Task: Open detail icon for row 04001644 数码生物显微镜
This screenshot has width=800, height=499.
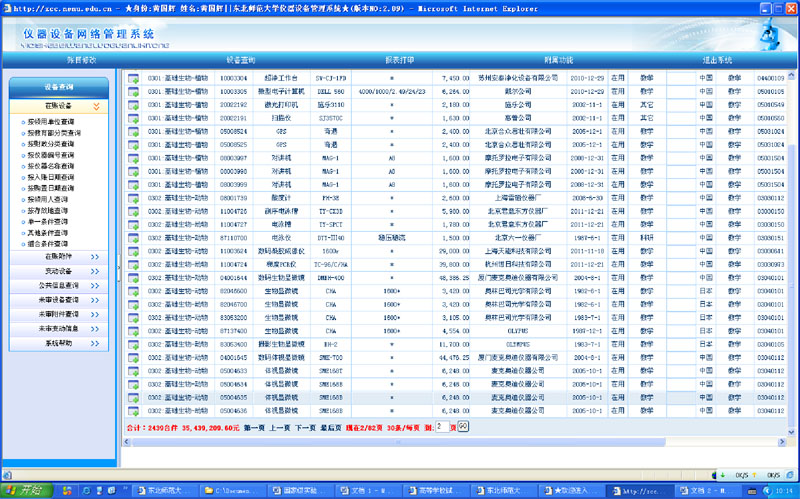Action: point(133,278)
